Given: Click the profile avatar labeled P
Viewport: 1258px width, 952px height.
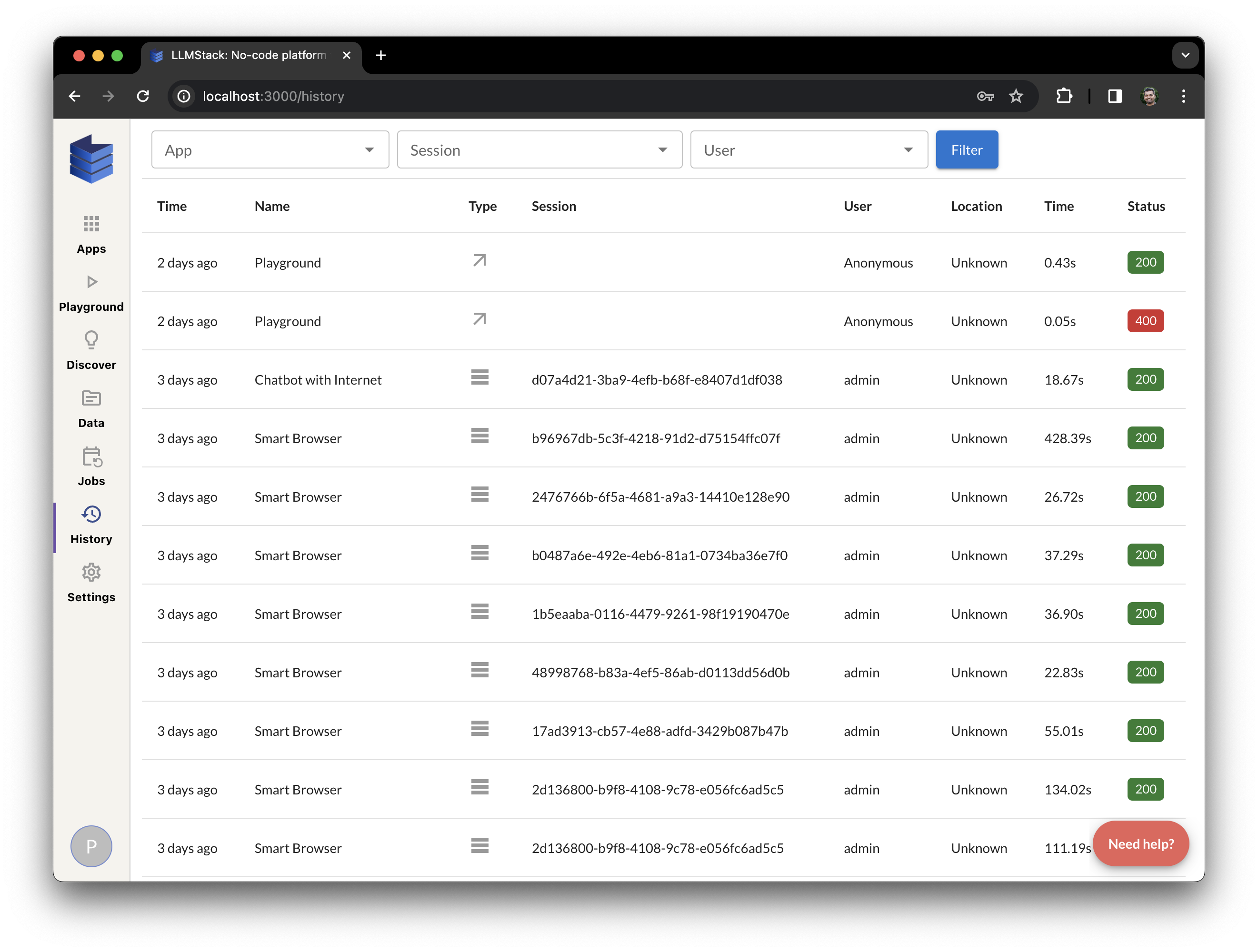Looking at the screenshot, I should click(x=91, y=846).
